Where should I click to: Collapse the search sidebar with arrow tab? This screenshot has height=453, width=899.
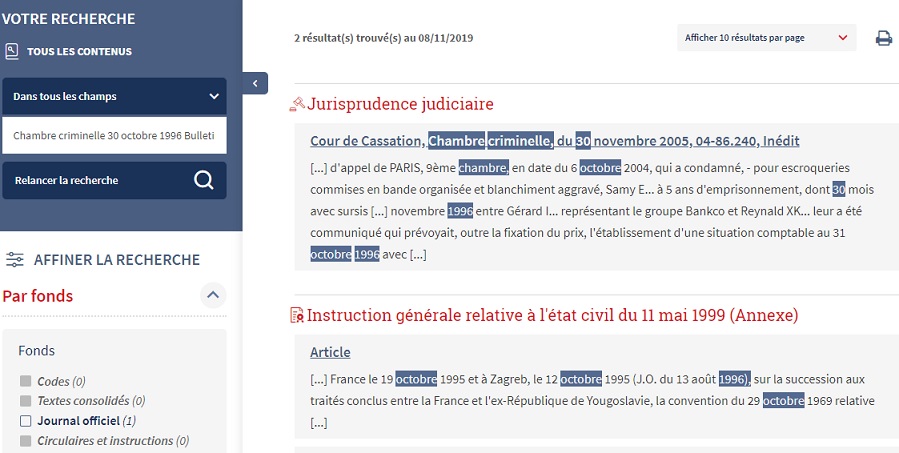(x=255, y=83)
